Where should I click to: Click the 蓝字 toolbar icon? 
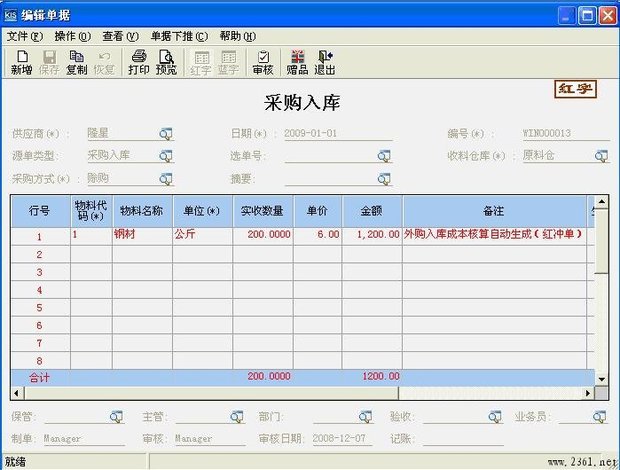(x=228, y=62)
